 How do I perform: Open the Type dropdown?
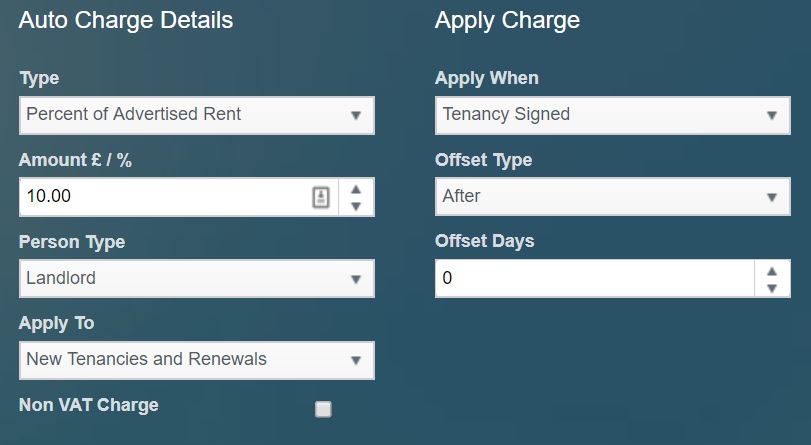[x=183, y=115]
